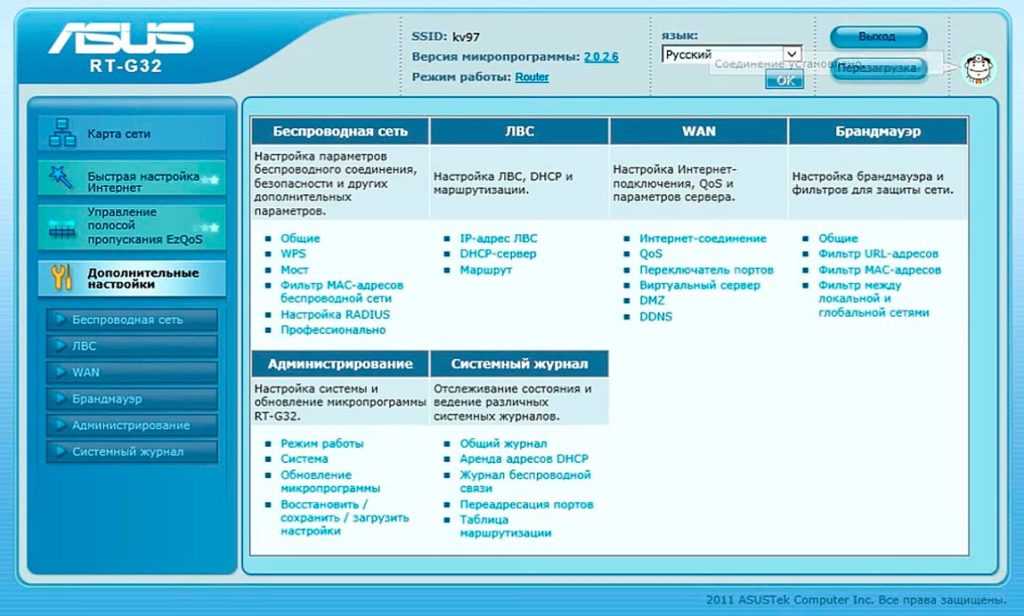1024x616 pixels.
Task: Open firmware version link 2.0.2.6
Action: 601,57
